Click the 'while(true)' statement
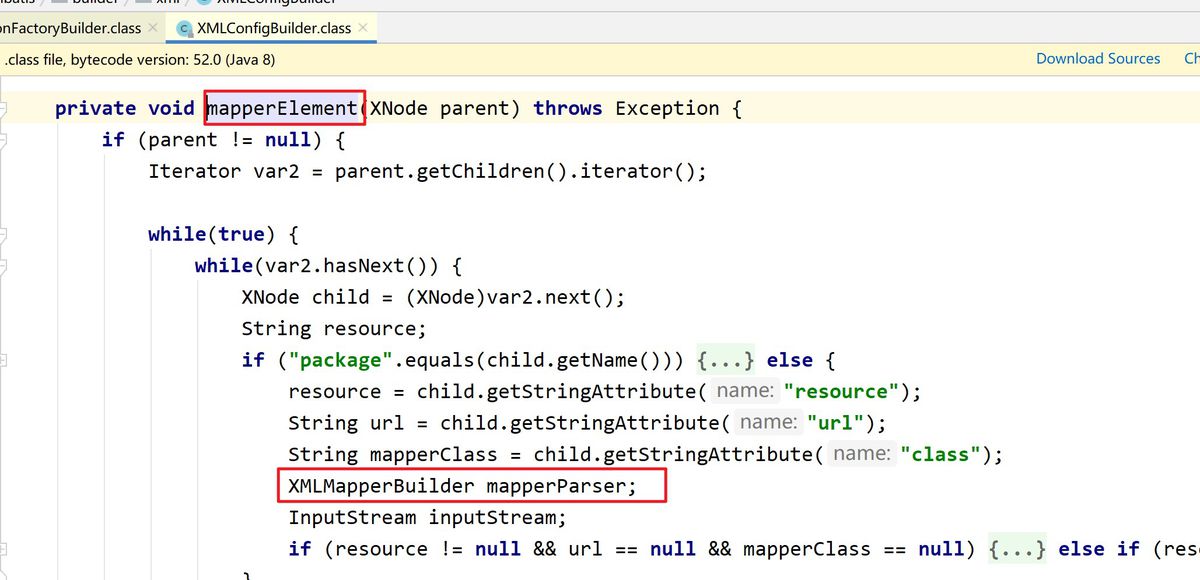The height and width of the screenshot is (580, 1200). [x=212, y=234]
